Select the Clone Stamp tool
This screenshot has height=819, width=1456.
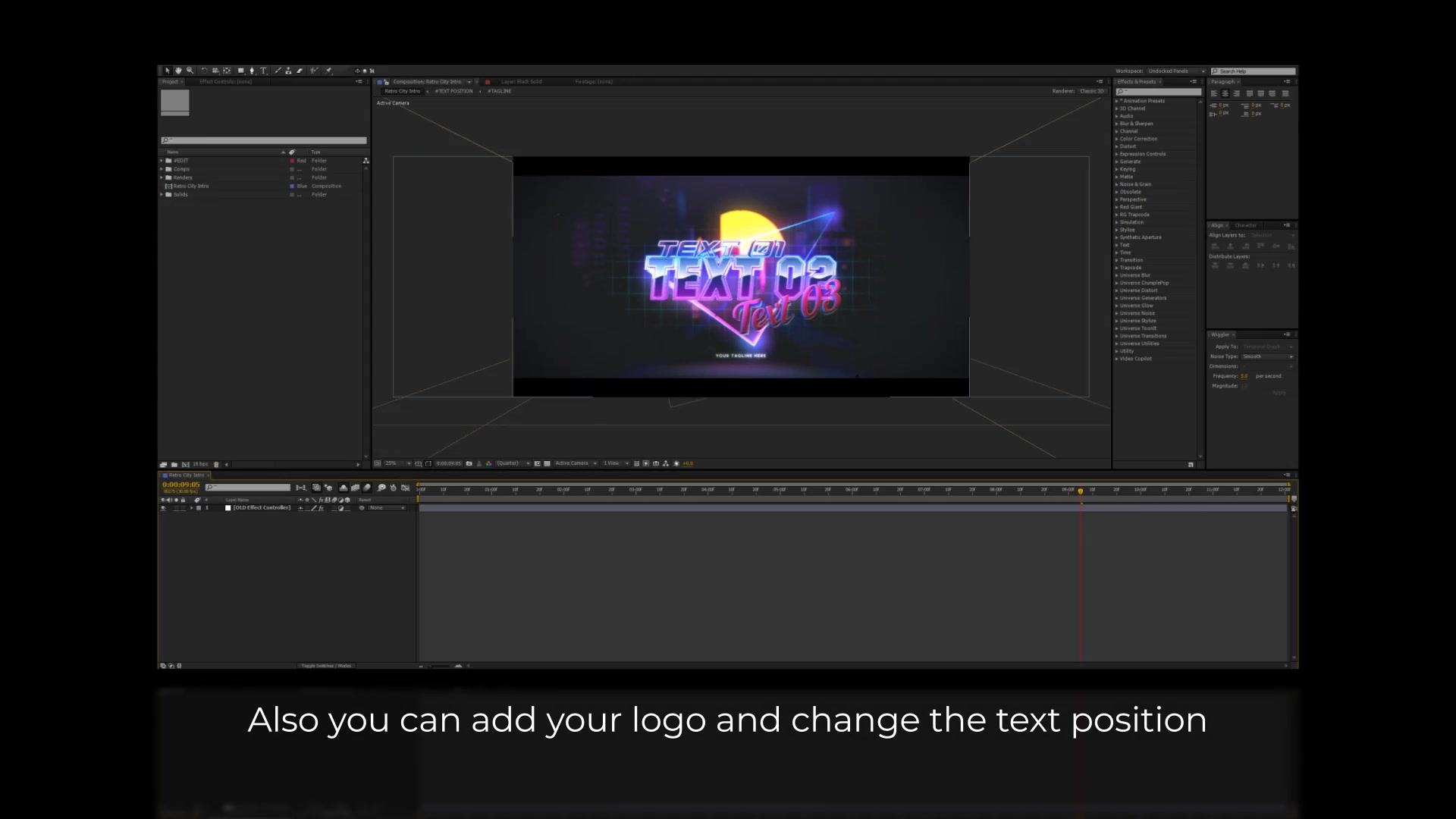click(x=288, y=71)
